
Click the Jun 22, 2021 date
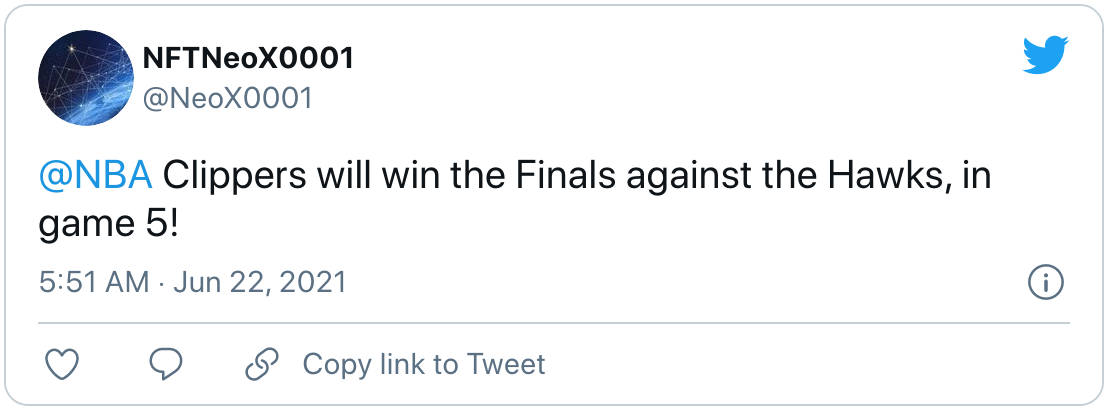260,283
